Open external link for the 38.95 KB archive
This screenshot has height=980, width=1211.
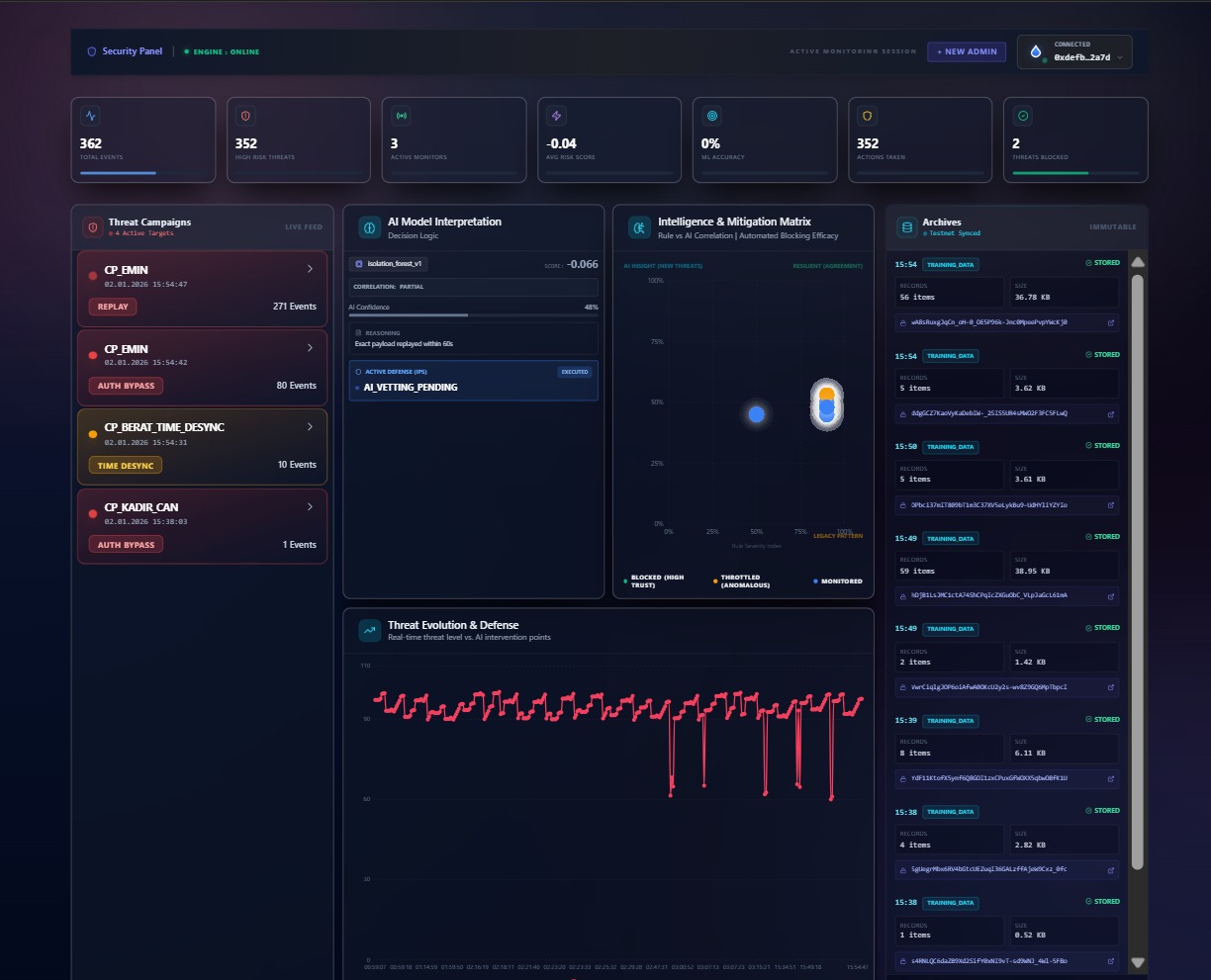[x=1110, y=595]
